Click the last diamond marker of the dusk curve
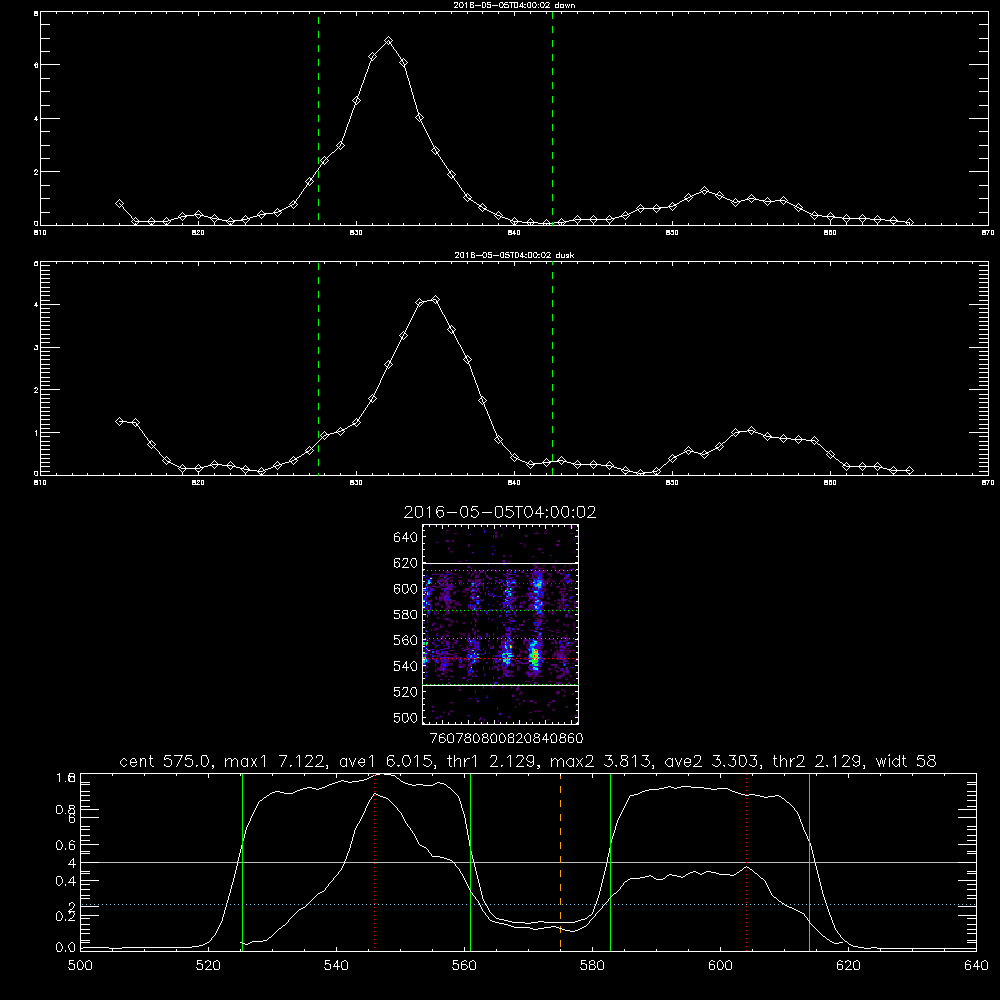Image resolution: width=1000 pixels, height=1000 pixels. coord(909,471)
